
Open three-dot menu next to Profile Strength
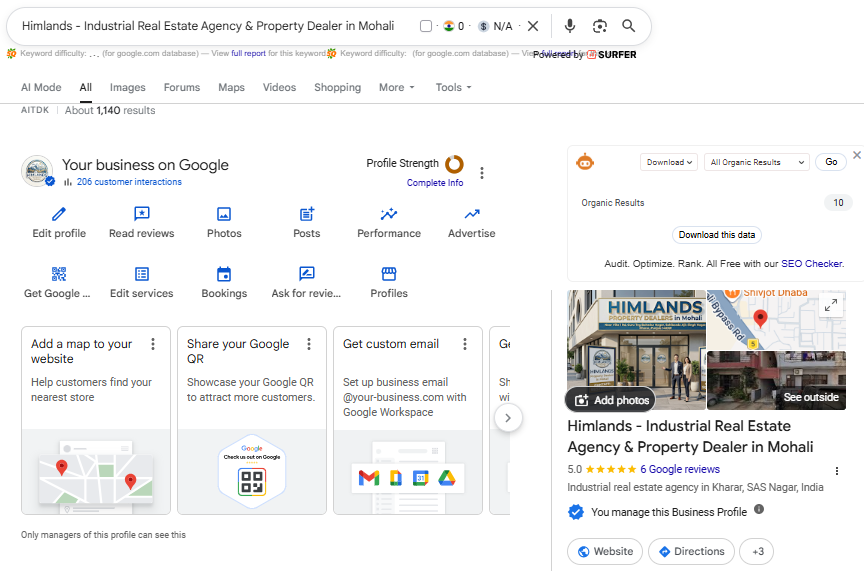point(482,173)
